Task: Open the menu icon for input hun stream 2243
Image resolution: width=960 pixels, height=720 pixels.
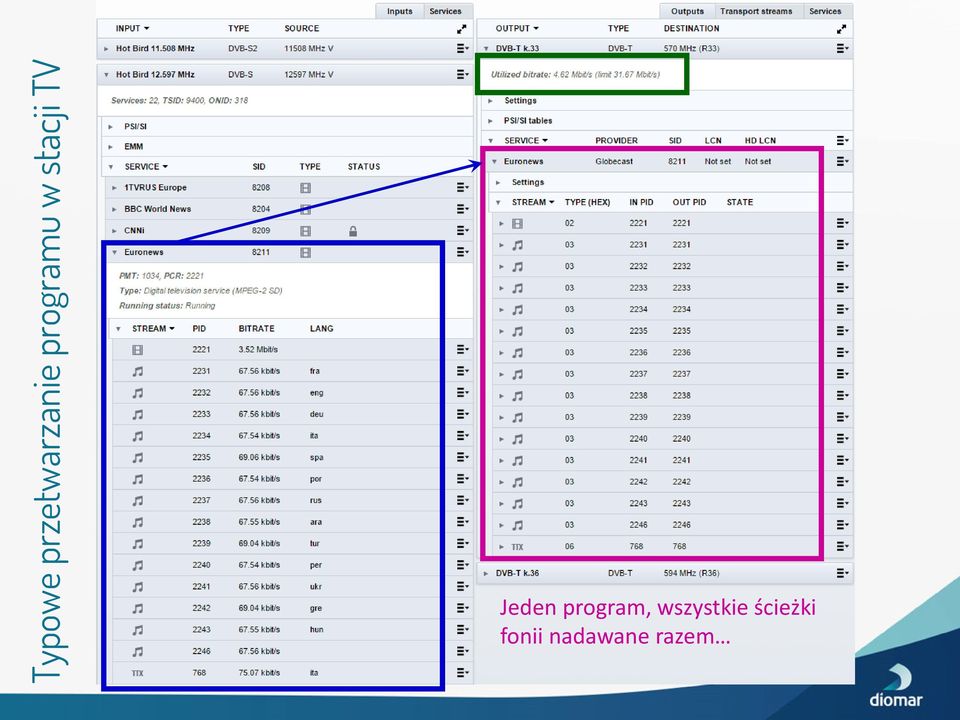Action: [463, 629]
